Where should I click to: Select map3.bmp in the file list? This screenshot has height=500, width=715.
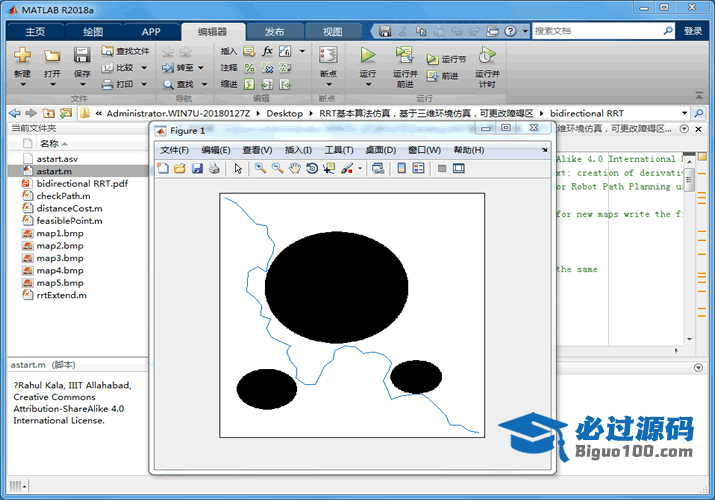click(60, 258)
